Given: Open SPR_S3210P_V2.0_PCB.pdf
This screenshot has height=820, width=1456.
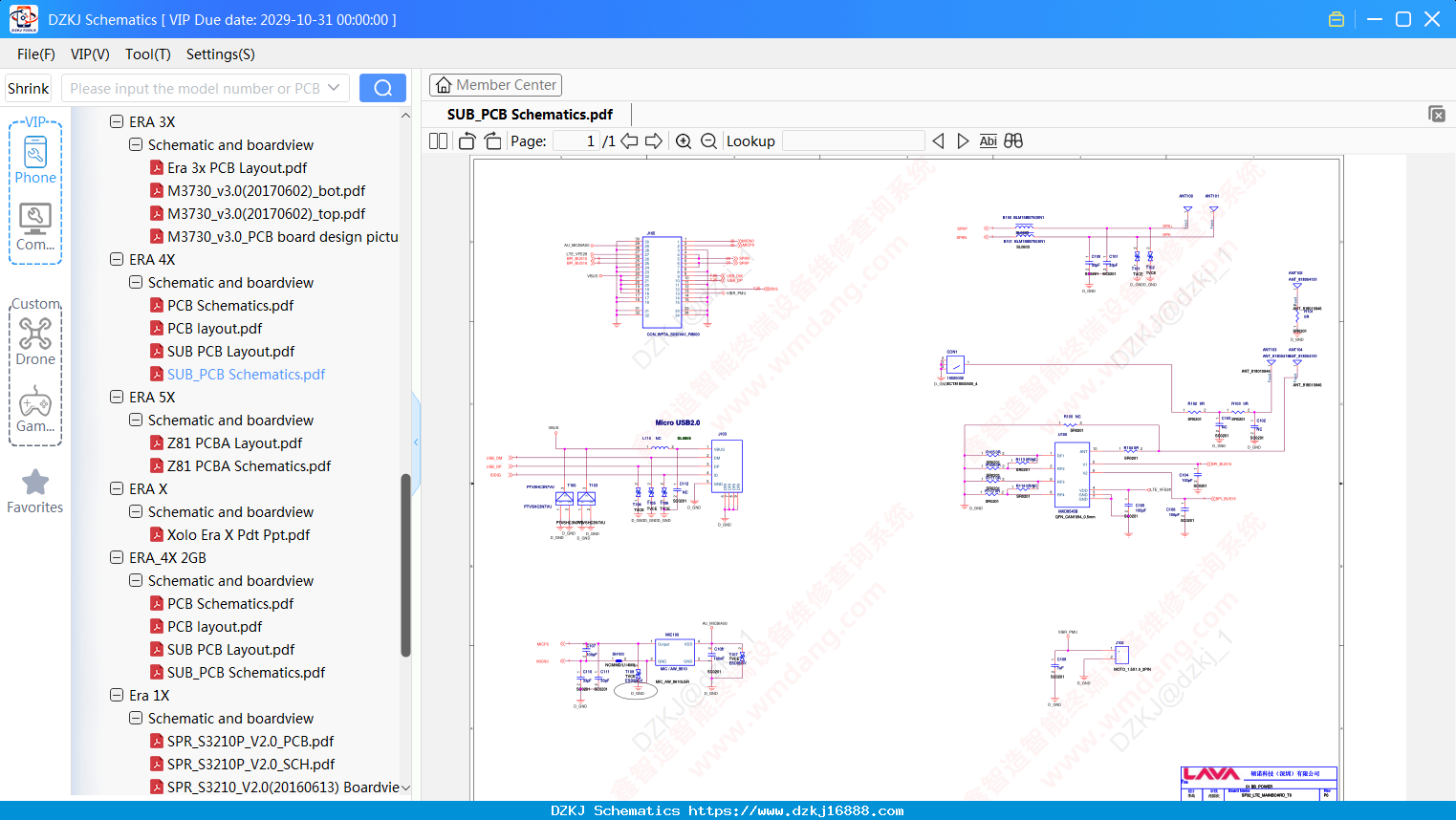Looking at the screenshot, I should click(250, 741).
